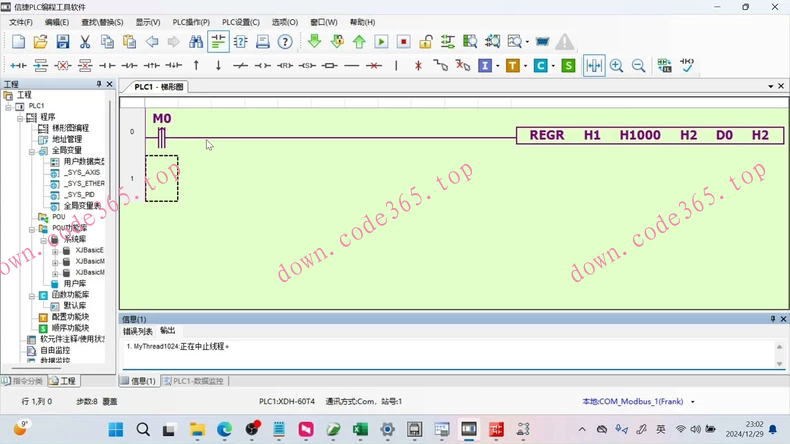Stop the PLC with red square

point(404,41)
